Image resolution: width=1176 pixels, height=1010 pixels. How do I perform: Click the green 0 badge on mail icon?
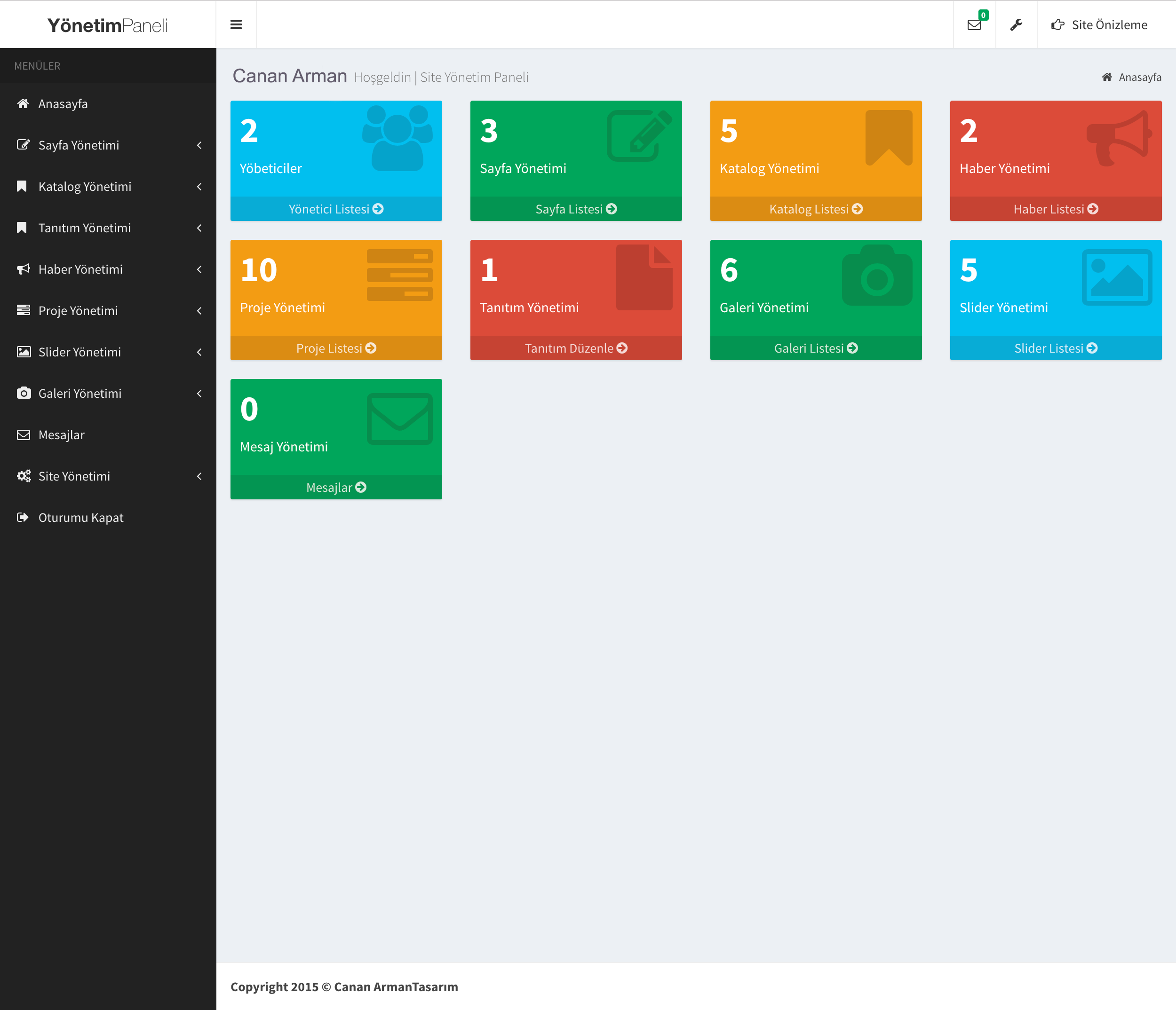(983, 15)
